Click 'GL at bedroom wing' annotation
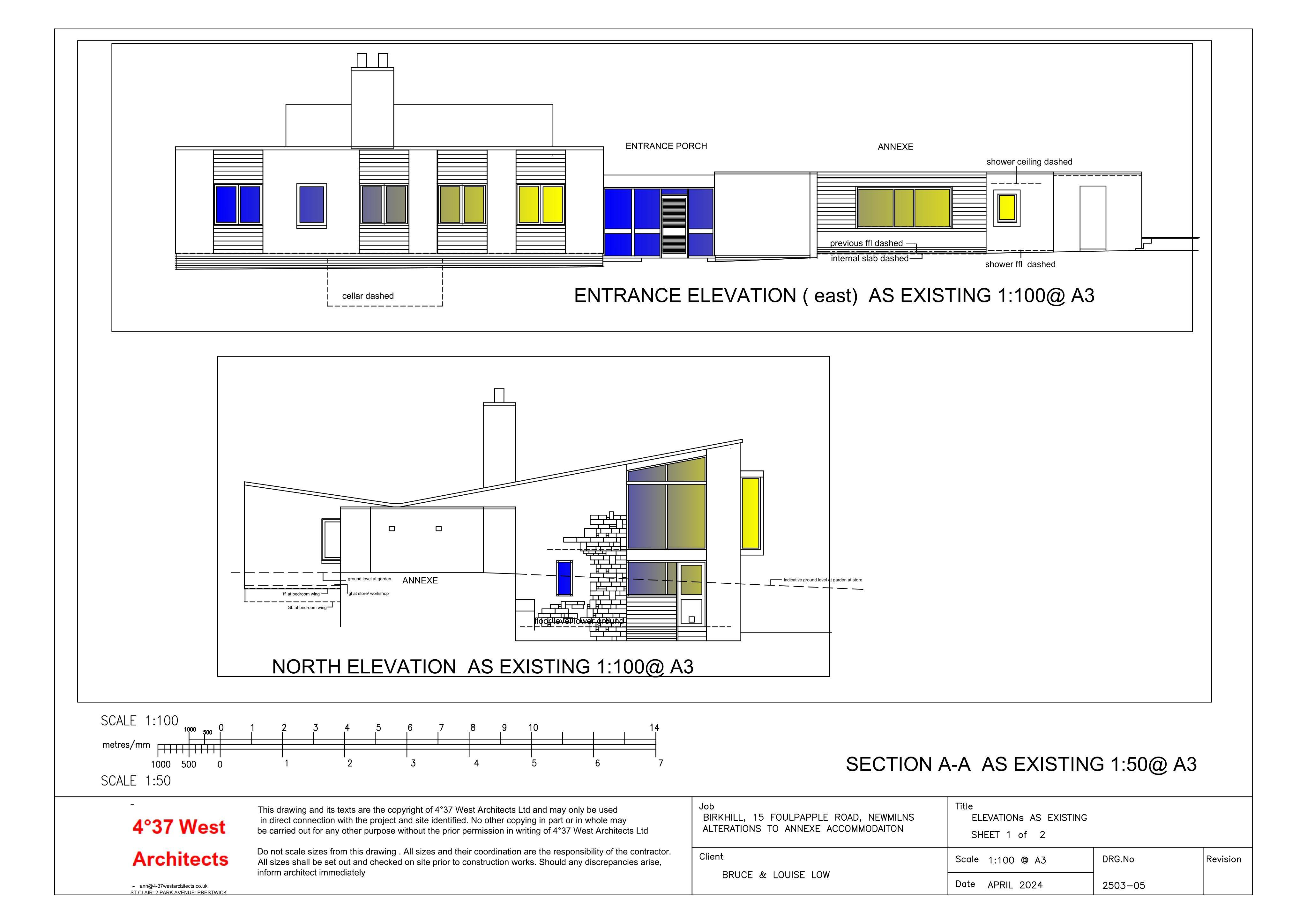This screenshot has width=1307, height=924. pyautogui.click(x=307, y=608)
